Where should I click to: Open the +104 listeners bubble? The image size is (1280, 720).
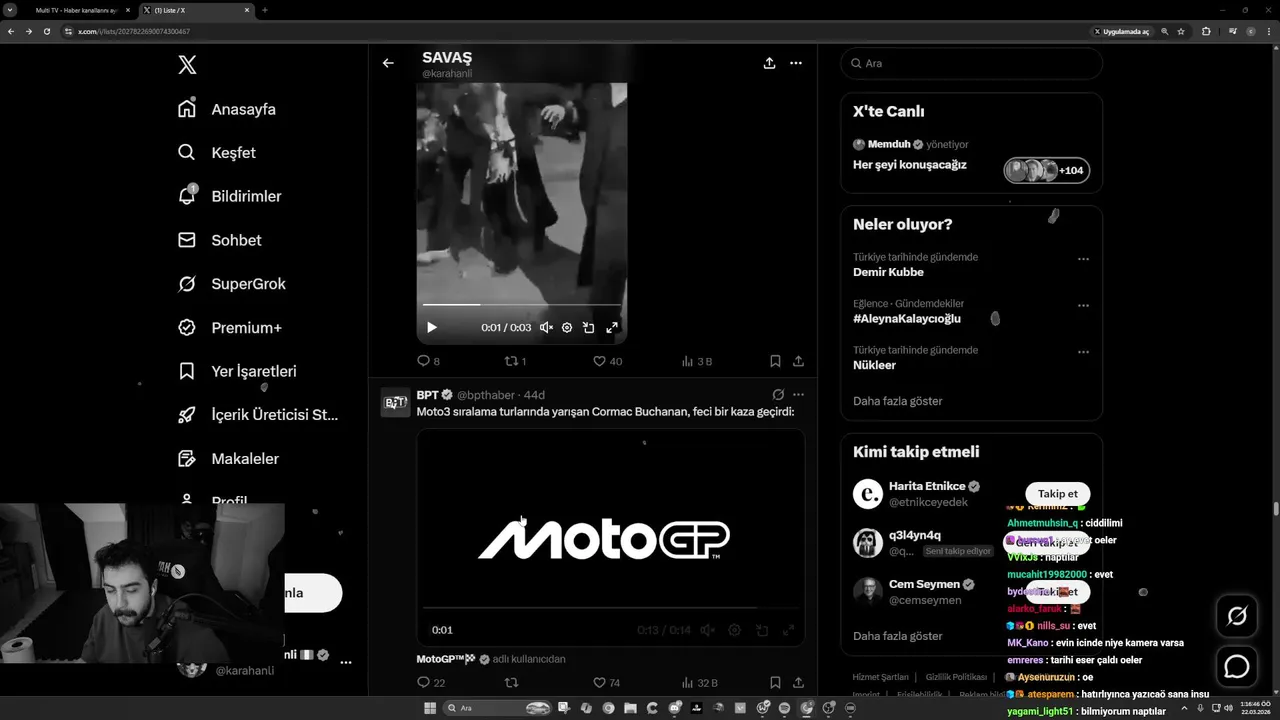[1047, 170]
